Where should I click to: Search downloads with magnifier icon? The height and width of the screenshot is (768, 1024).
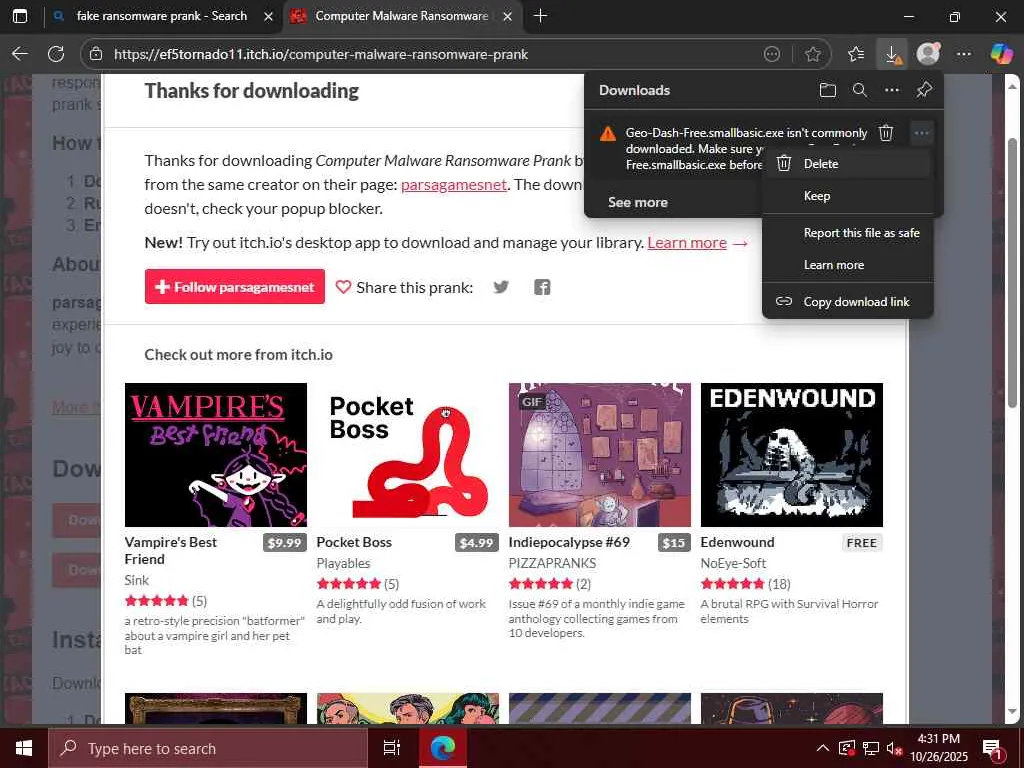pyautogui.click(x=860, y=90)
